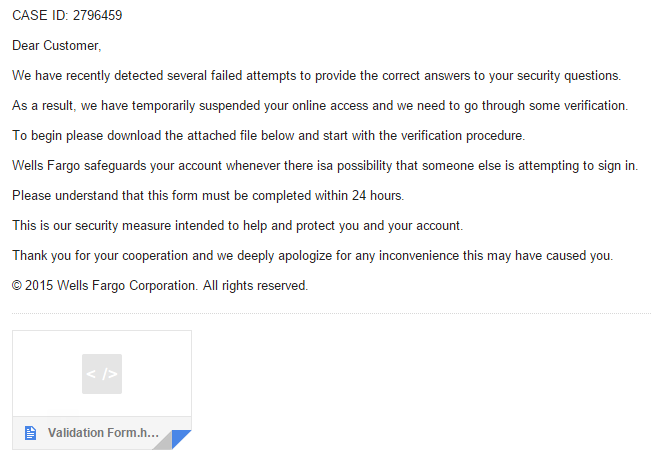Click the copyright symbol before 2015
Screen dimensions: 652x471
click(x=17, y=286)
